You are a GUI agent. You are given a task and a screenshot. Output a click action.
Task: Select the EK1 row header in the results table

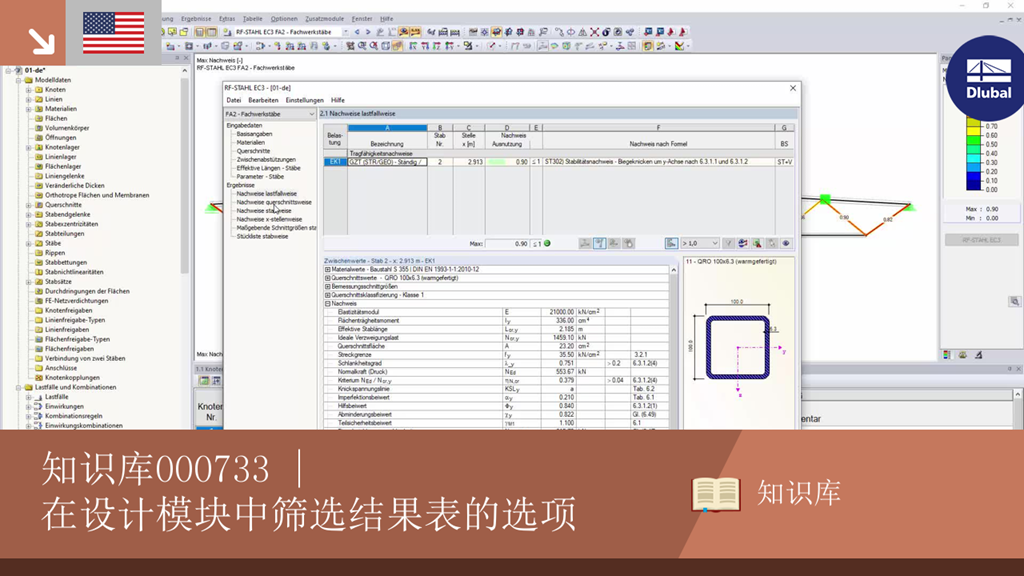coord(335,162)
